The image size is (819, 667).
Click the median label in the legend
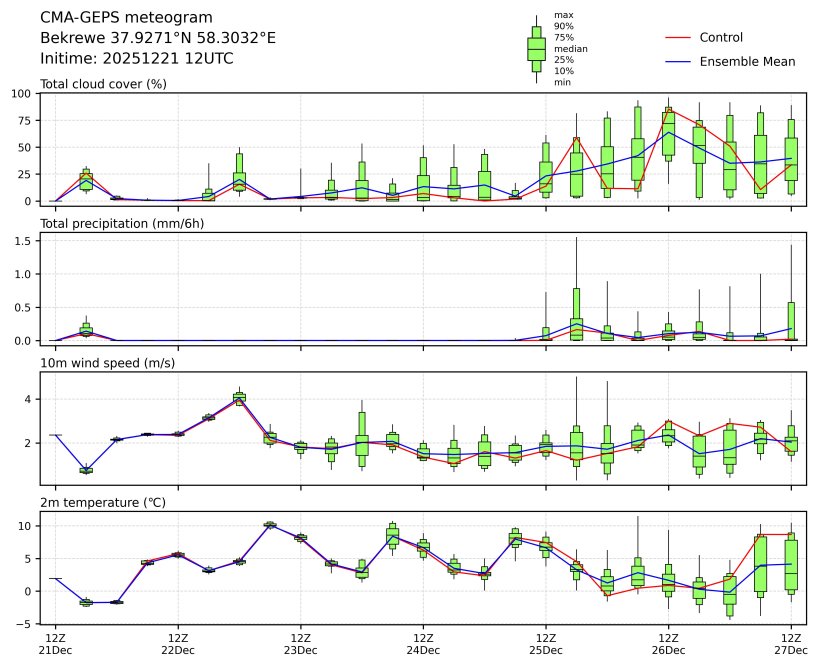point(571,48)
